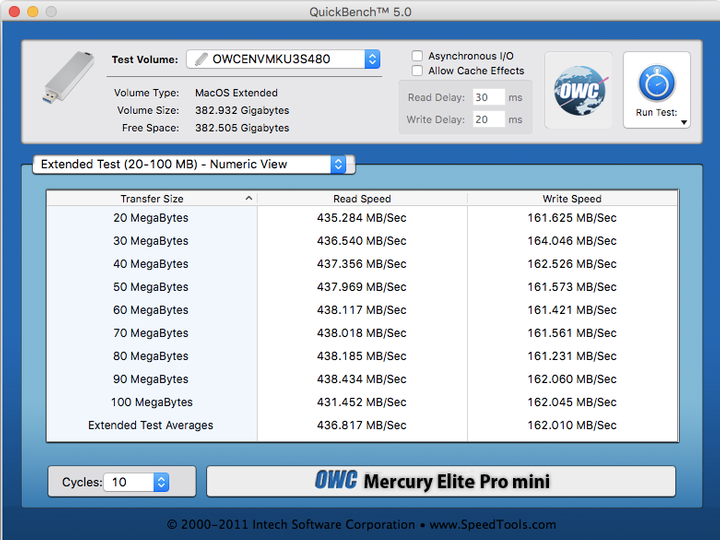Click the pencil icon in the Test Volume selector
This screenshot has width=720, height=540.
pos(201,59)
